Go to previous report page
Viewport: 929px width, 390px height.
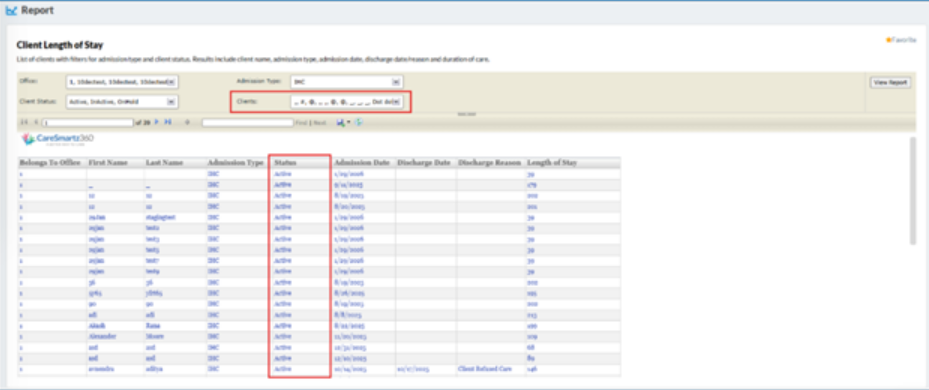click(x=36, y=122)
